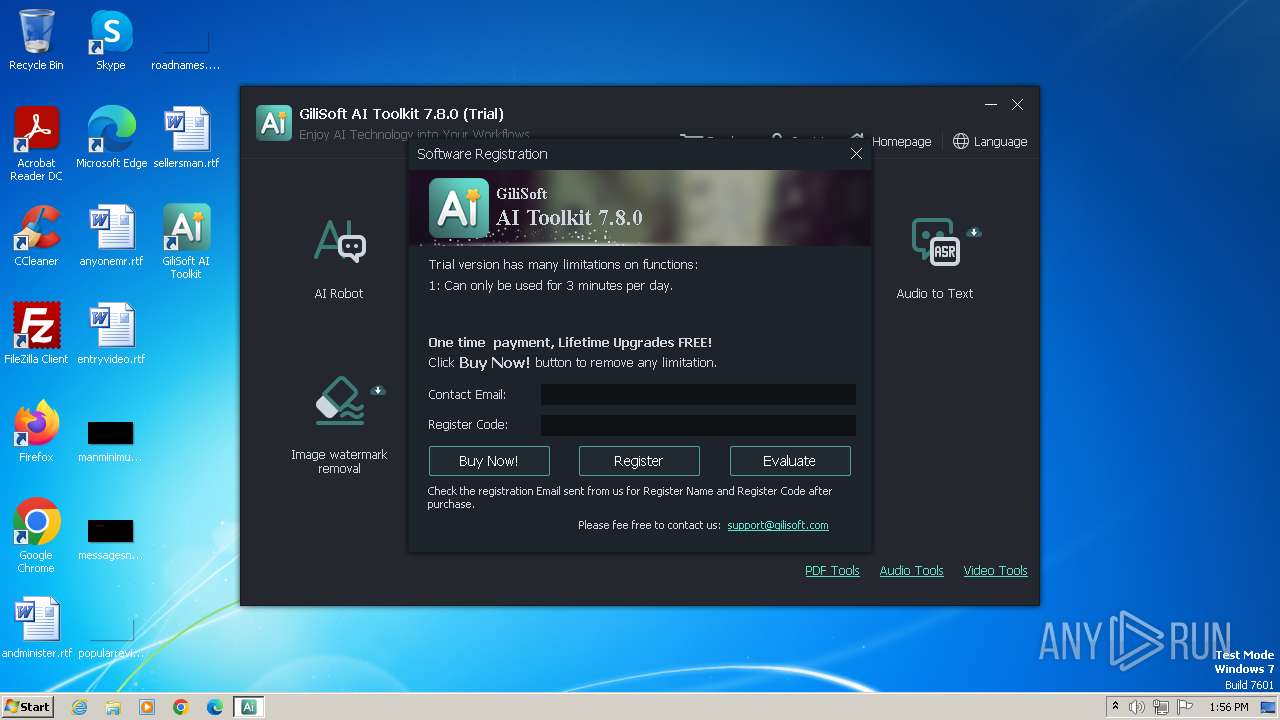Focus the Register Code field
Screen dimensions: 1280x720
[698, 425]
